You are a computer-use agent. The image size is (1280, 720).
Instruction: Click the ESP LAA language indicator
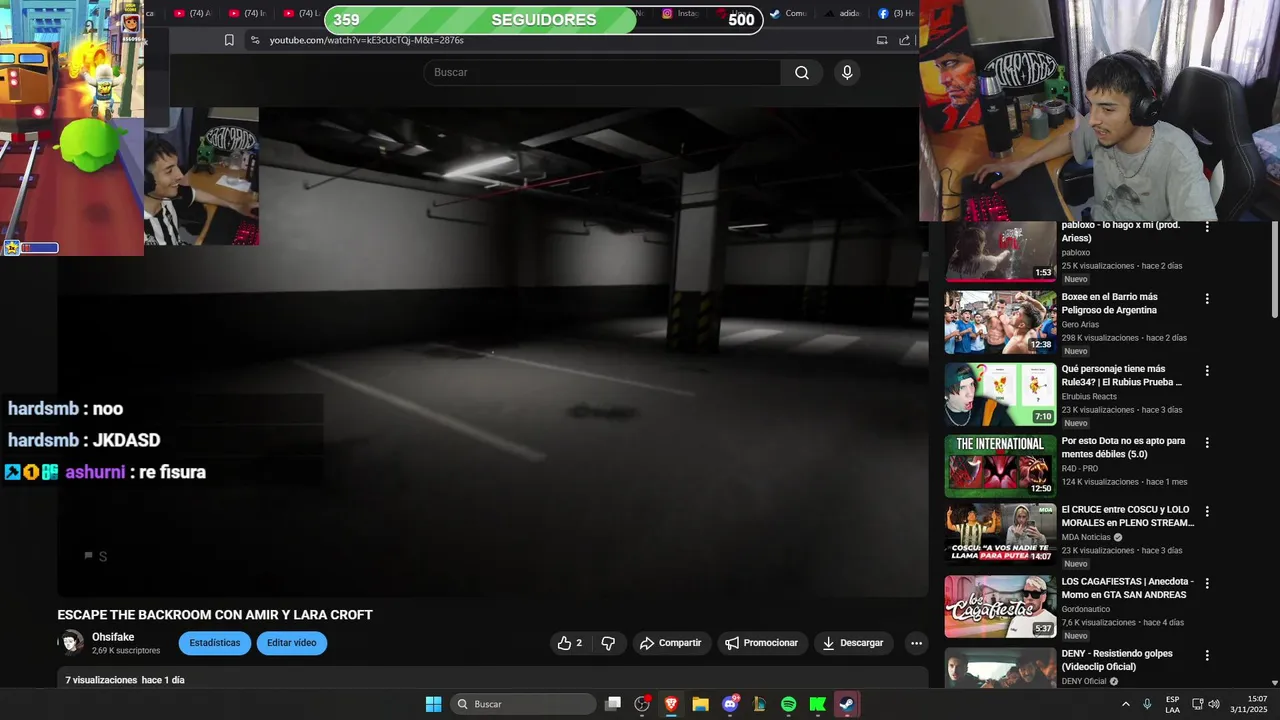point(1172,704)
